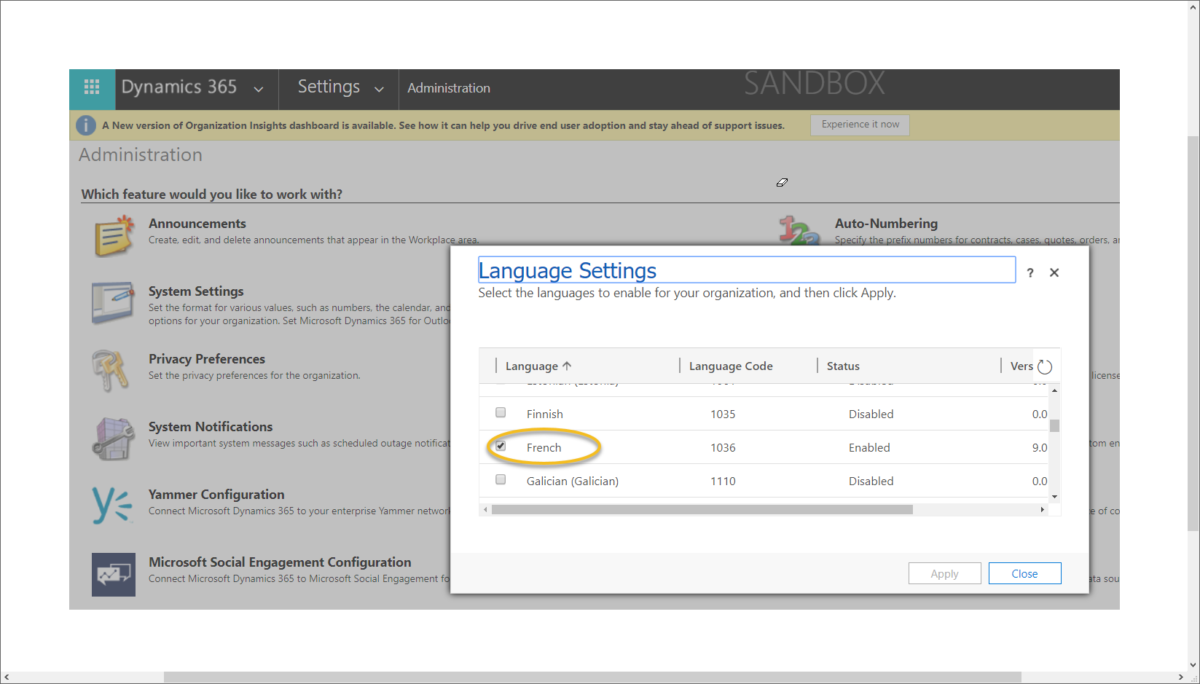Check the Finnish language checkbox
Image resolution: width=1200 pixels, height=684 pixels.
tap(501, 412)
